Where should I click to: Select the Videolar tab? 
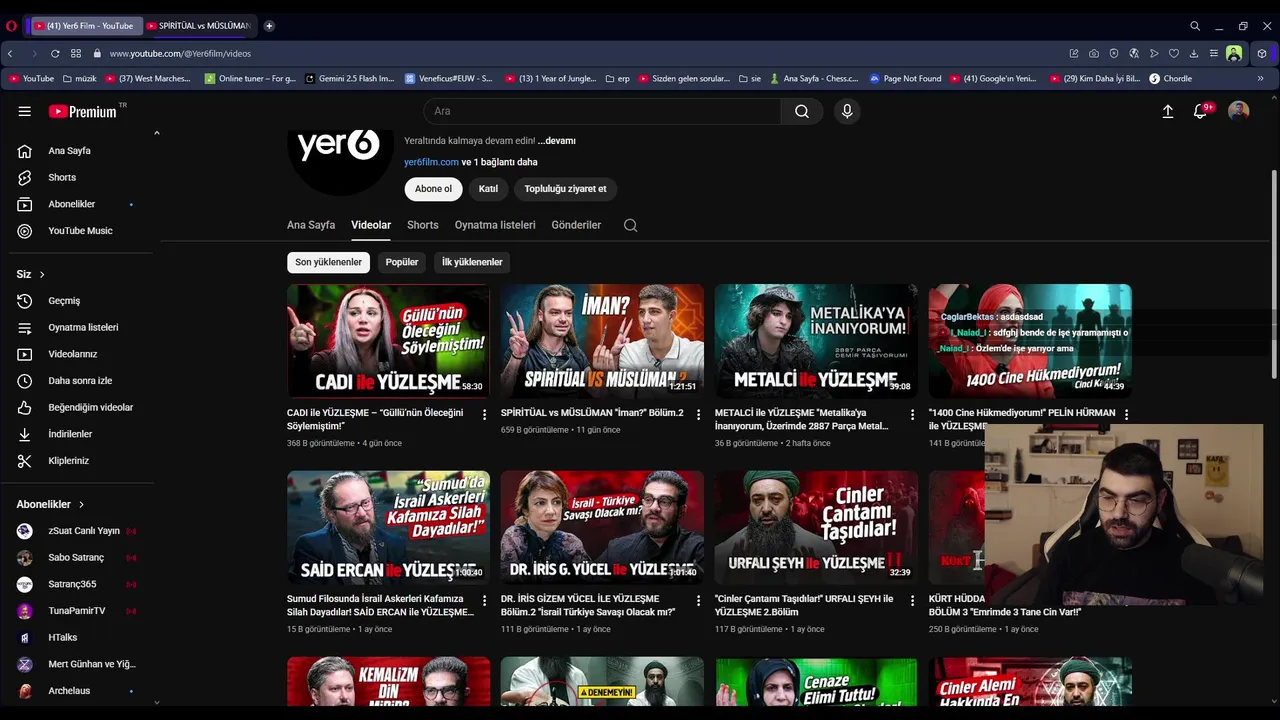point(371,225)
